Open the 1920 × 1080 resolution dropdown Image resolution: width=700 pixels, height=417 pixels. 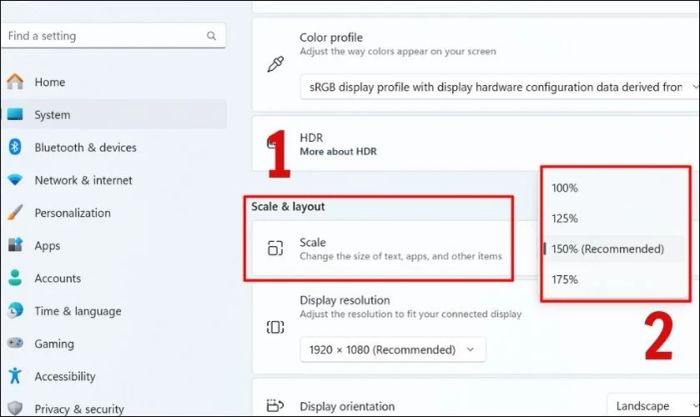(392, 350)
